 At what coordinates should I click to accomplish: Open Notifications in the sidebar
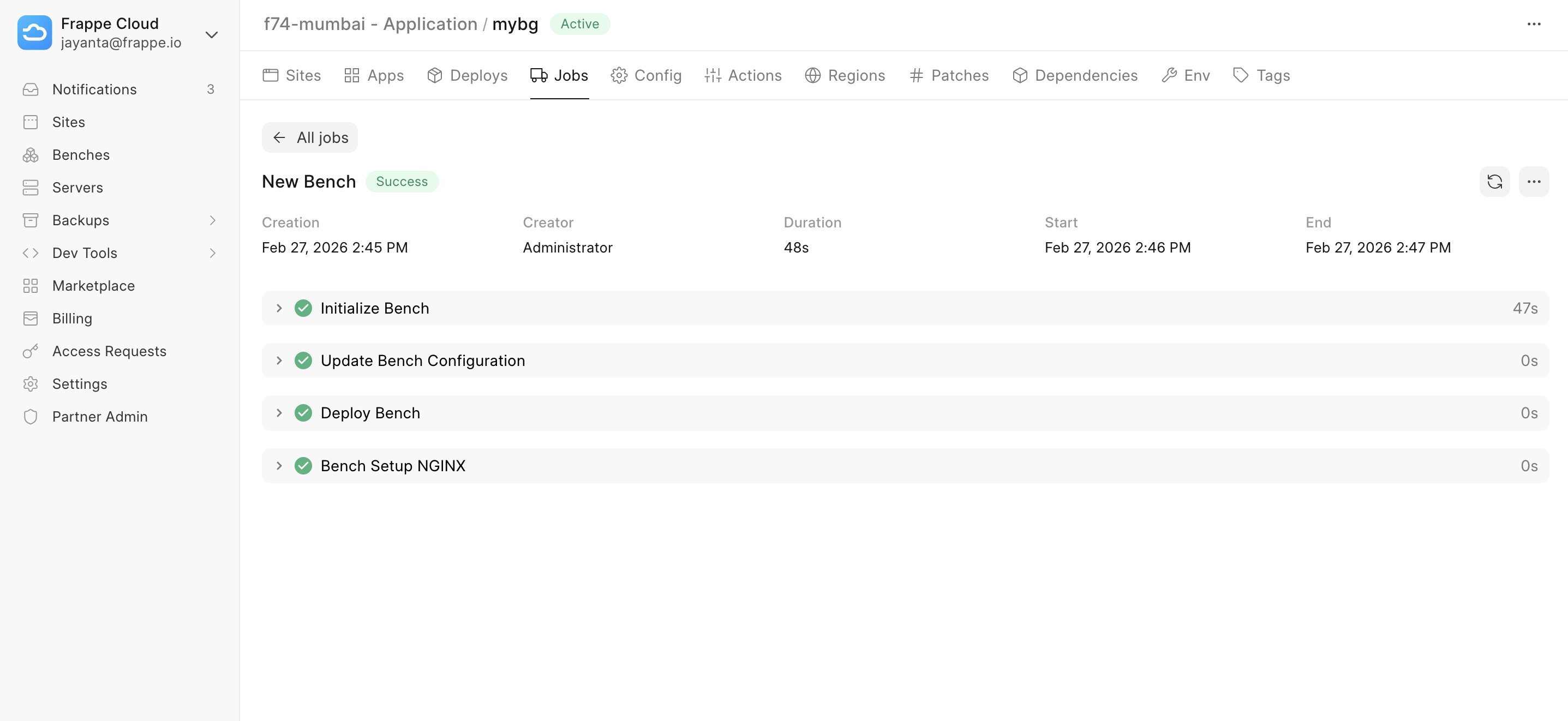pyautogui.click(x=94, y=89)
